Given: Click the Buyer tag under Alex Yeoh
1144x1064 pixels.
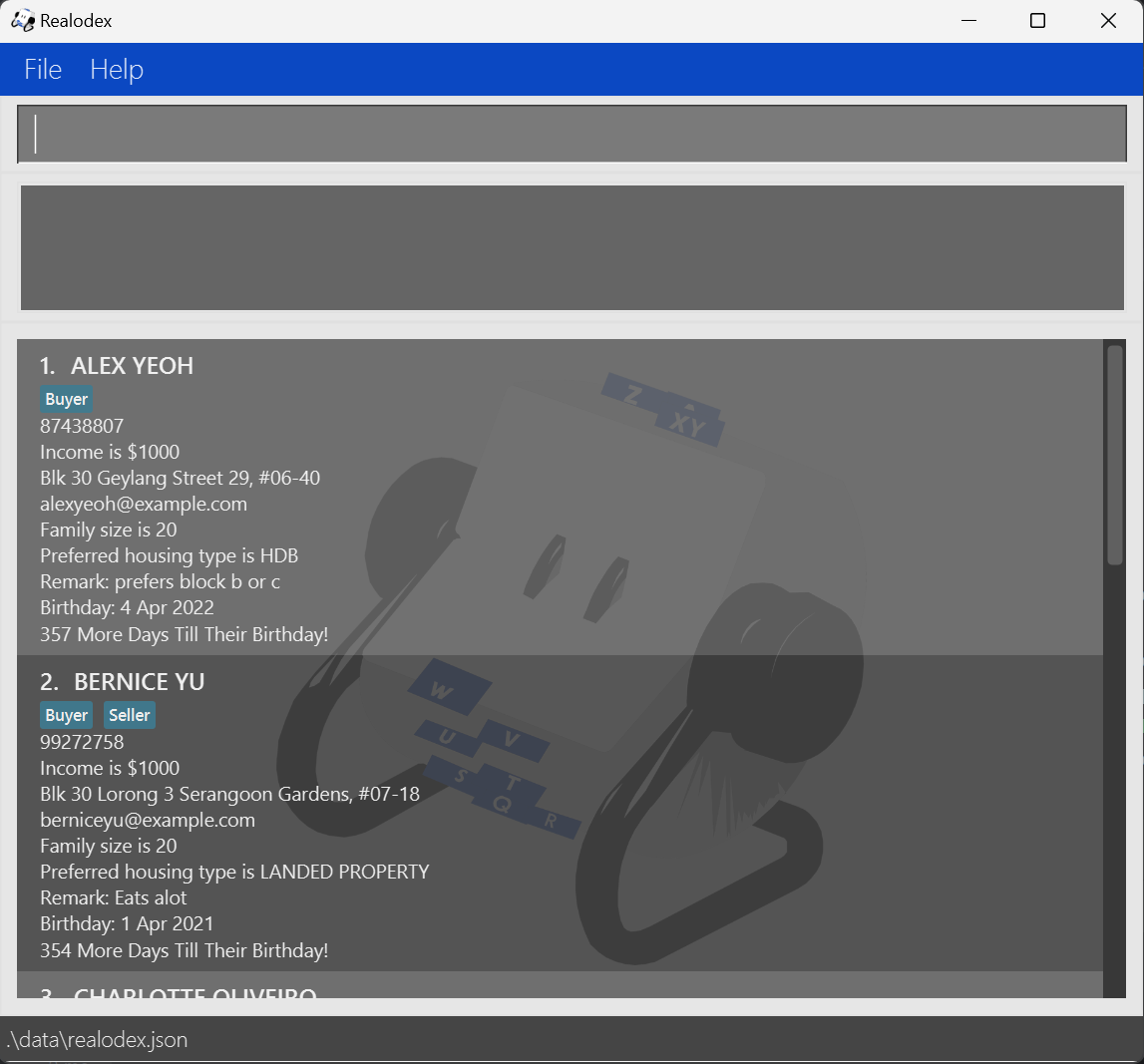Looking at the screenshot, I should click(x=67, y=400).
